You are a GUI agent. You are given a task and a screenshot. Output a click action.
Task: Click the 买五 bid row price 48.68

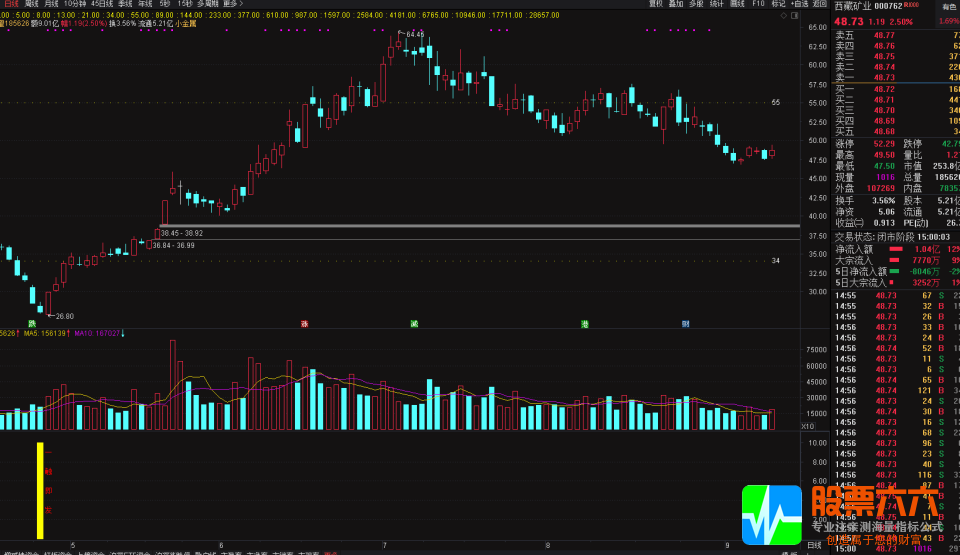pyautogui.click(x=884, y=132)
